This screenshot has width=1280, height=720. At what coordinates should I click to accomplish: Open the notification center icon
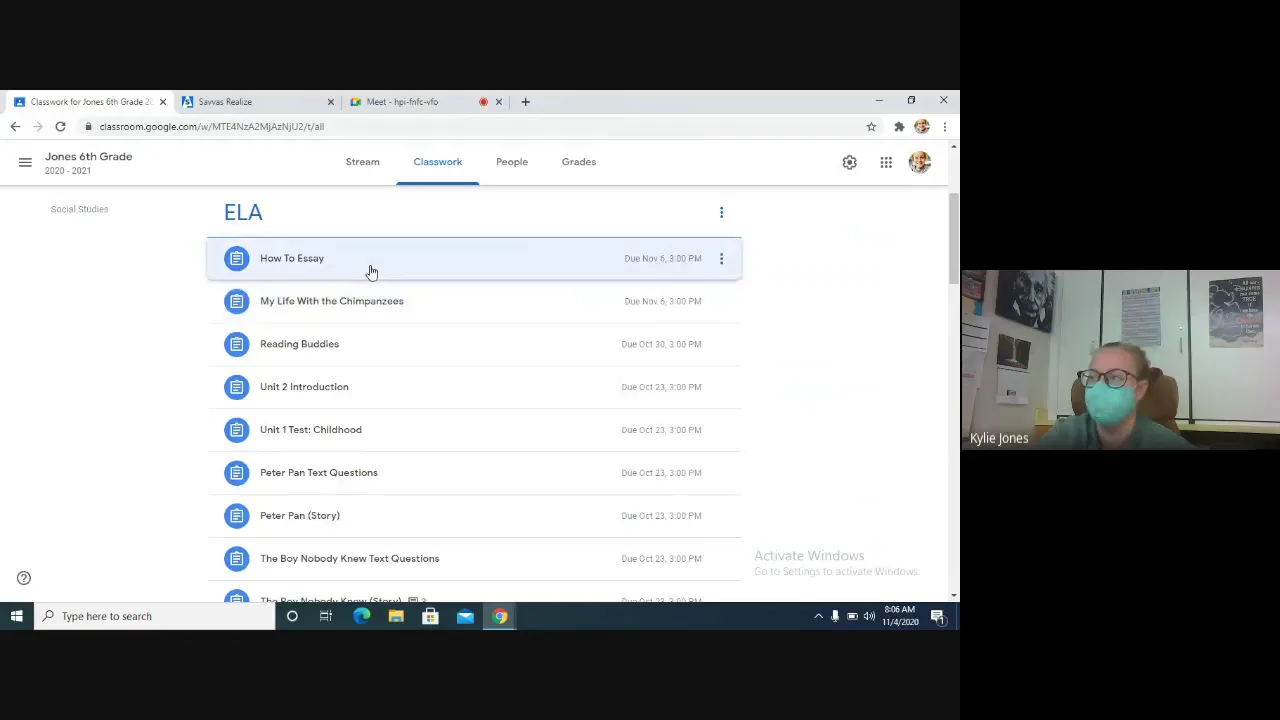coord(938,616)
